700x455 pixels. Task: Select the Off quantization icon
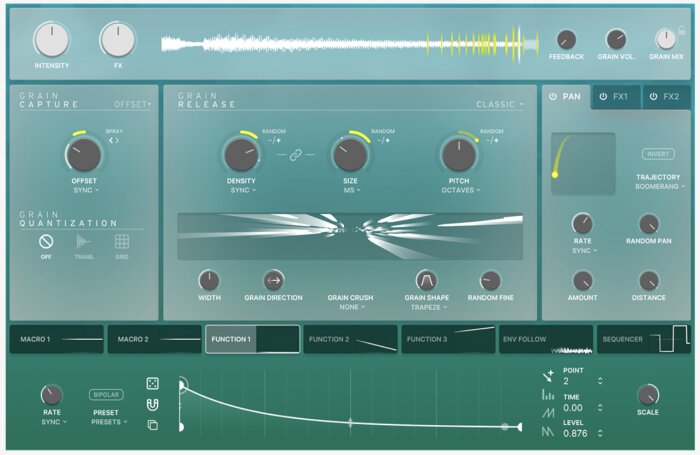[x=46, y=242]
